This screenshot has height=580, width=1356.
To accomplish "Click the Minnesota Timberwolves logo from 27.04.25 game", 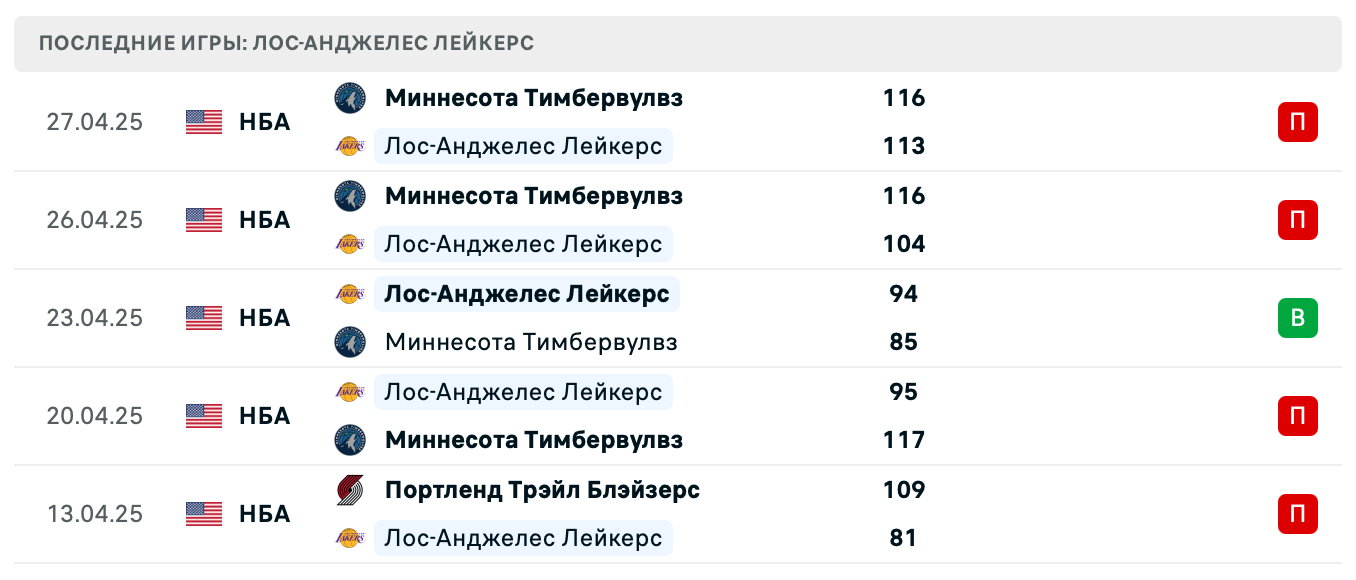I will click(x=349, y=98).
